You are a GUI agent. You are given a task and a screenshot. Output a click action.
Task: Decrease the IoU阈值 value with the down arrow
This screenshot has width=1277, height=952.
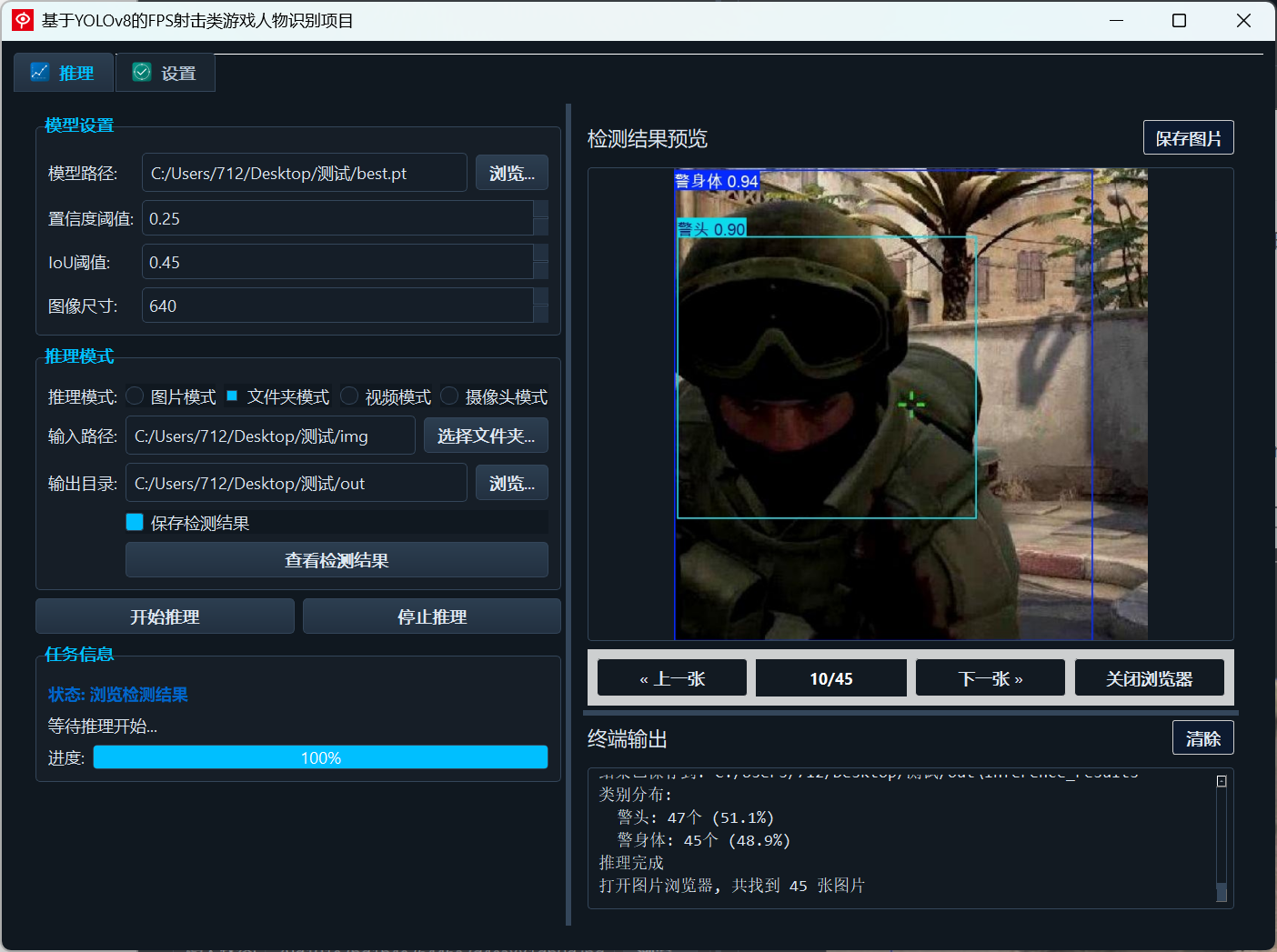point(540,271)
